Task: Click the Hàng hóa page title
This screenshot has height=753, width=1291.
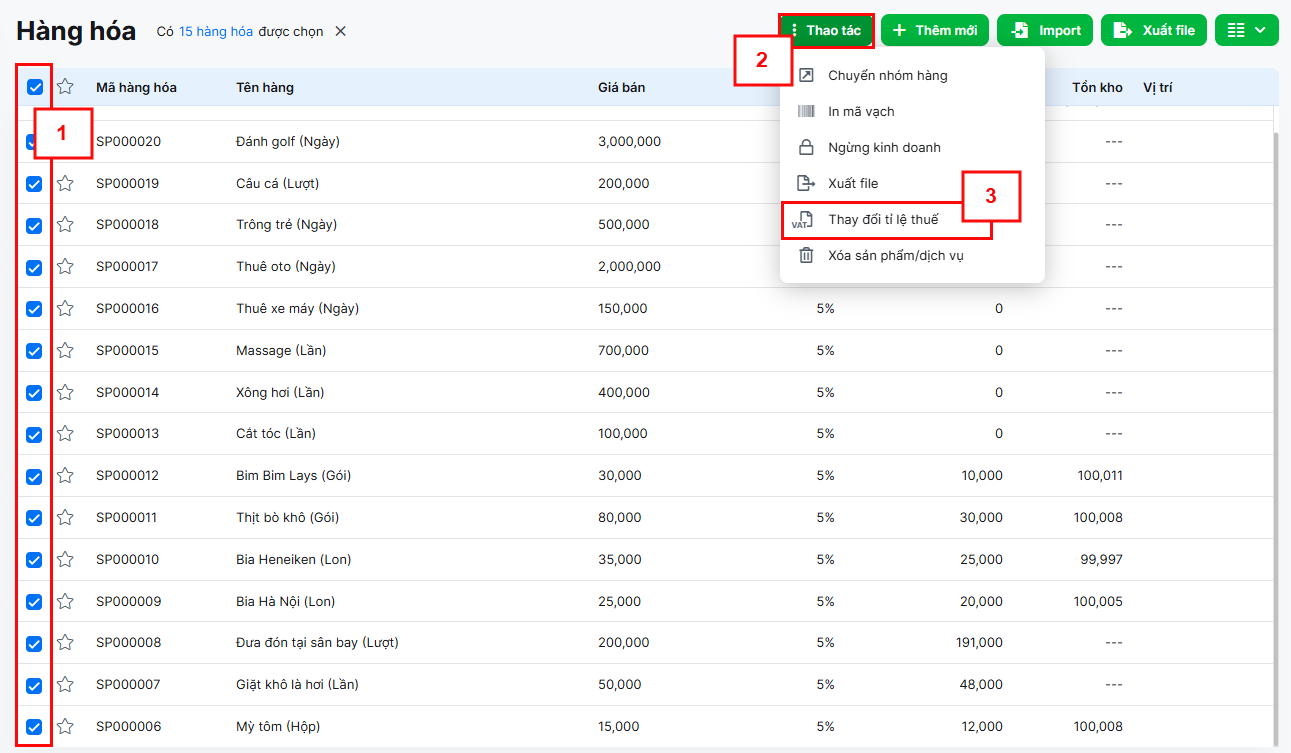Action: point(76,31)
